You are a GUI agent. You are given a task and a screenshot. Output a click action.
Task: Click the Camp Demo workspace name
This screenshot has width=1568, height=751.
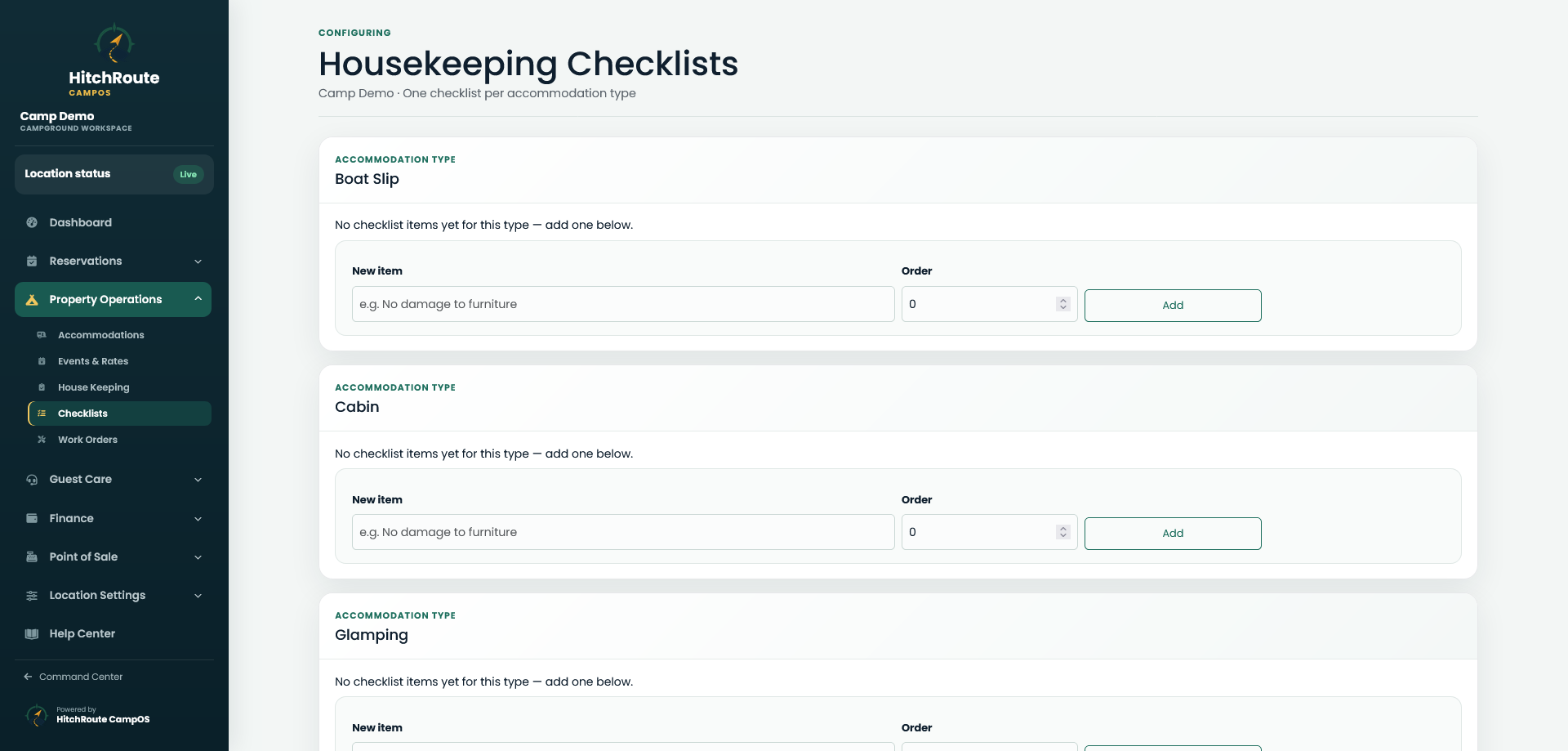(x=57, y=116)
